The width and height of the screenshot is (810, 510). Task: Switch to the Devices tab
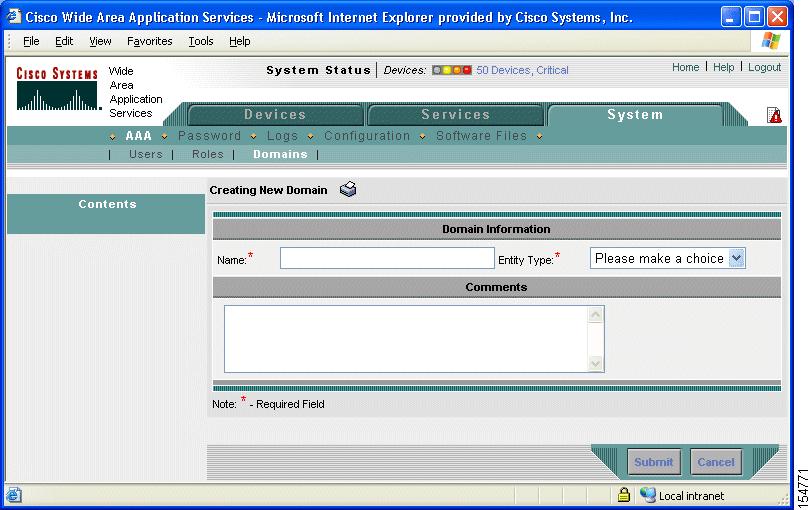coord(275,115)
